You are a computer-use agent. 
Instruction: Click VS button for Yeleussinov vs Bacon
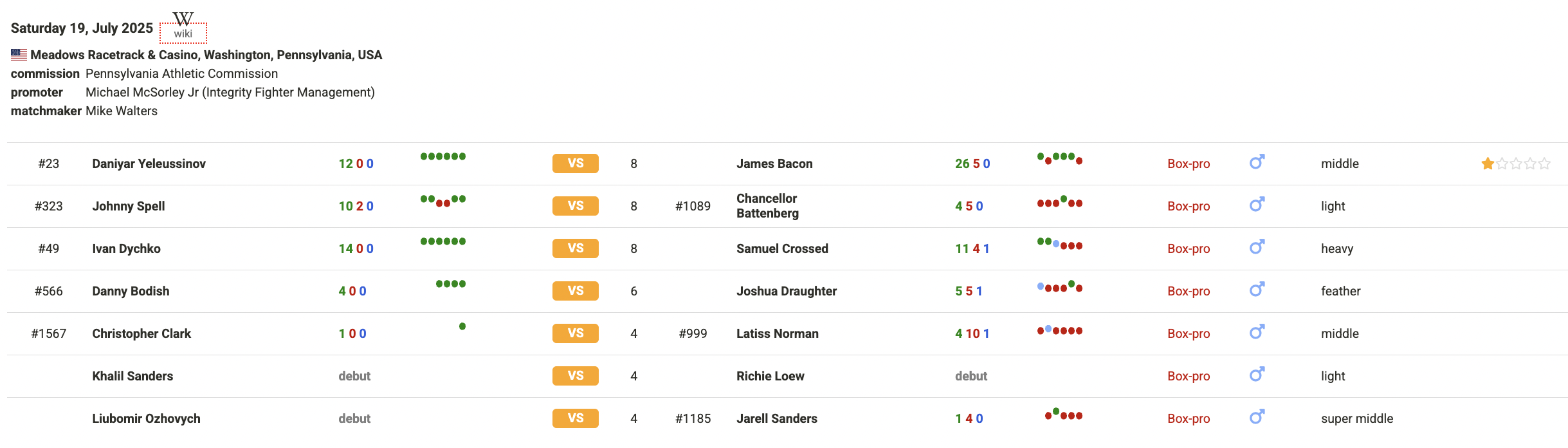[x=576, y=163]
